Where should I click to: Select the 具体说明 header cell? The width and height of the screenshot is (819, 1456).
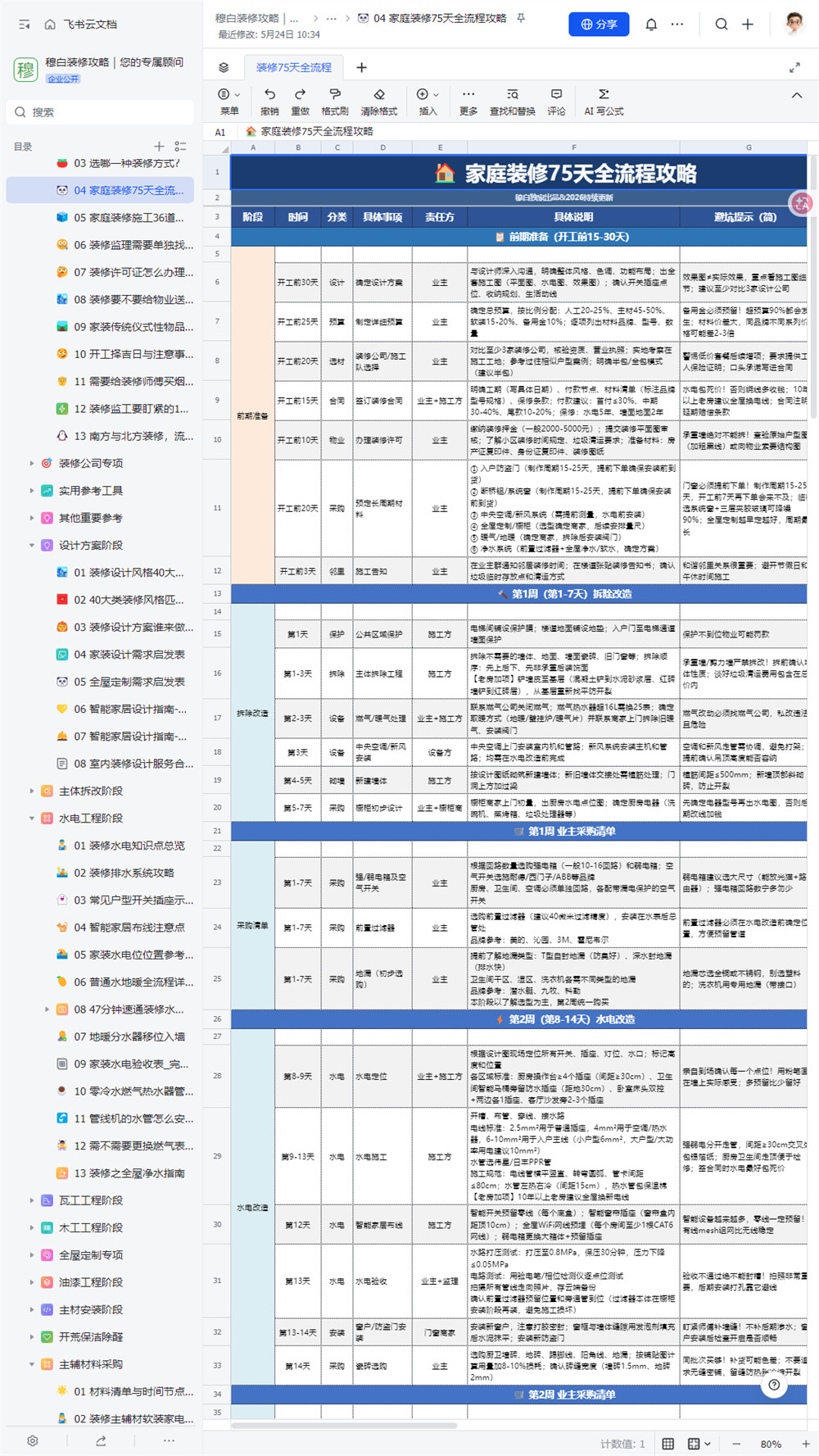click(x=573, y=217)
